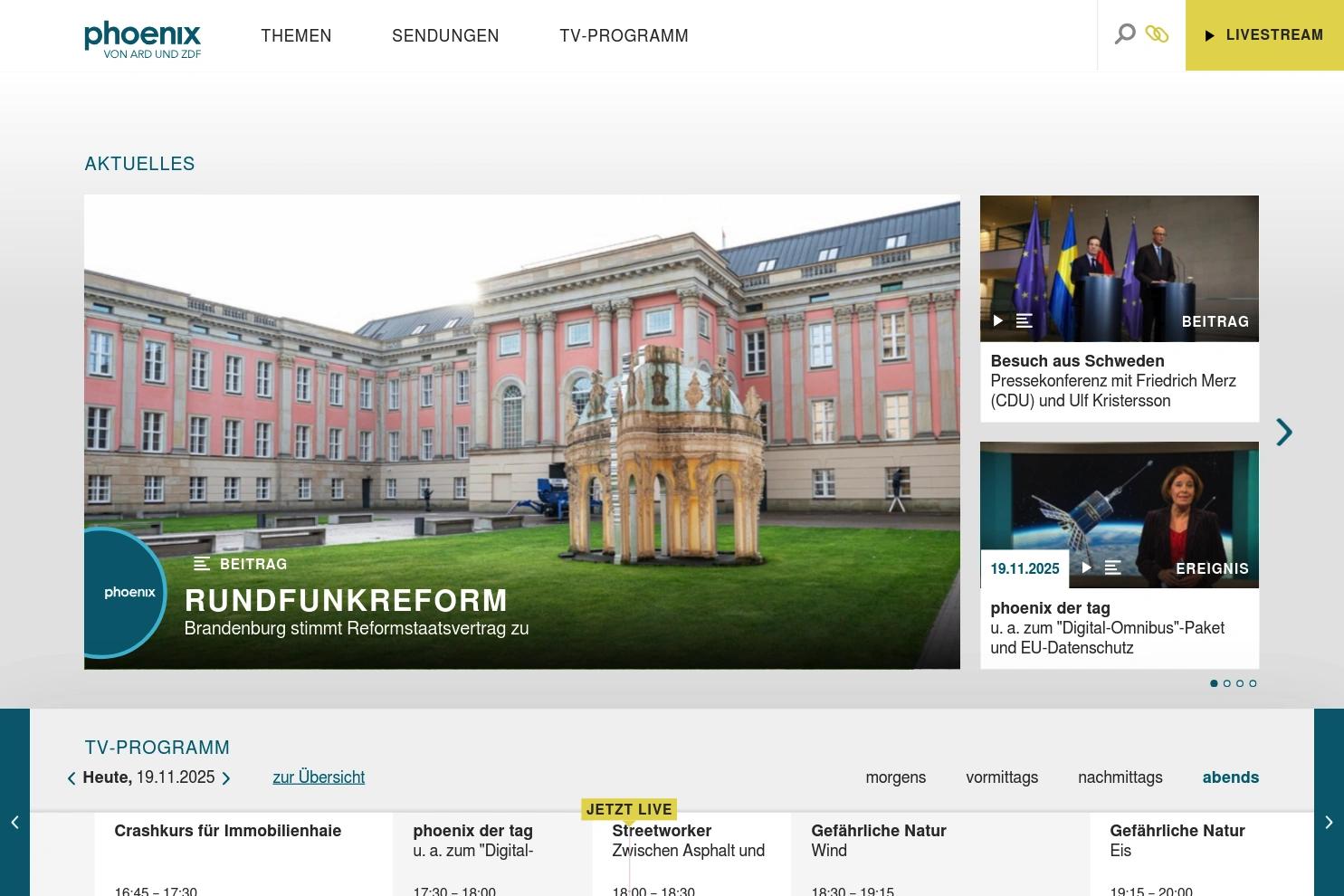Image resolution: width=1344 pixels, height=896 pixels.
Task: Click the RUNDFUNKREFORM headline
Action: 347,600
